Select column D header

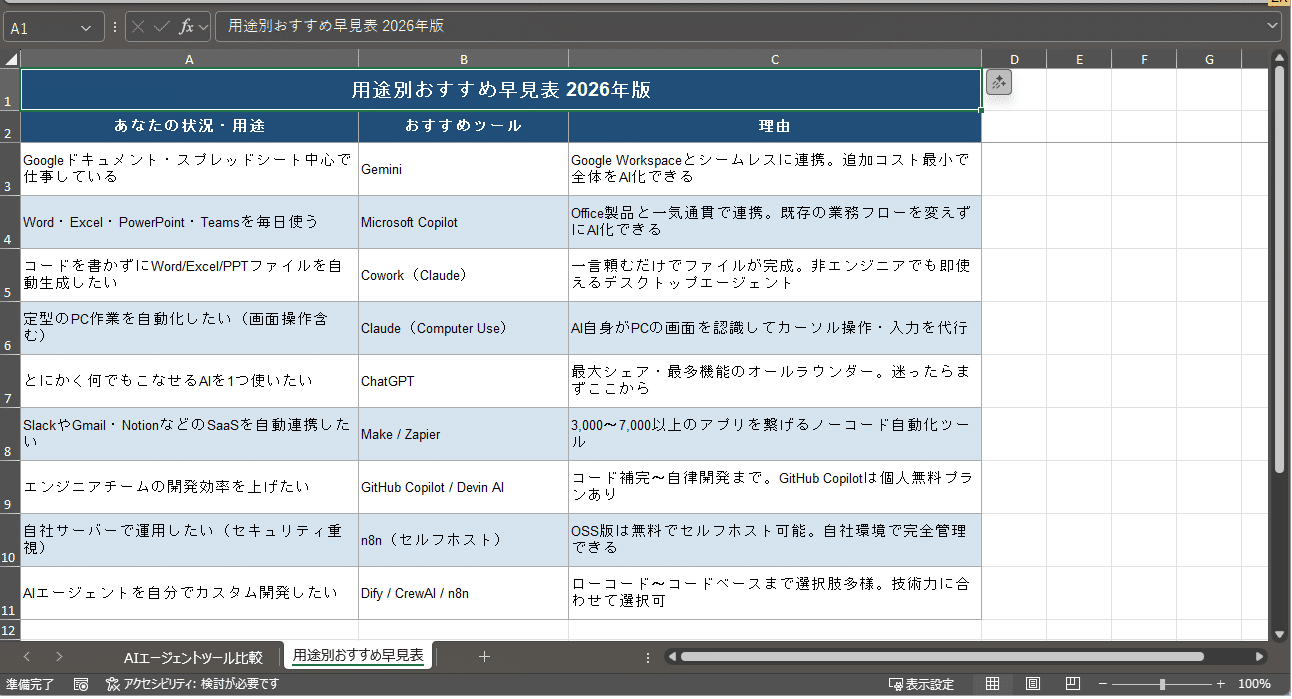point(1014,59)
